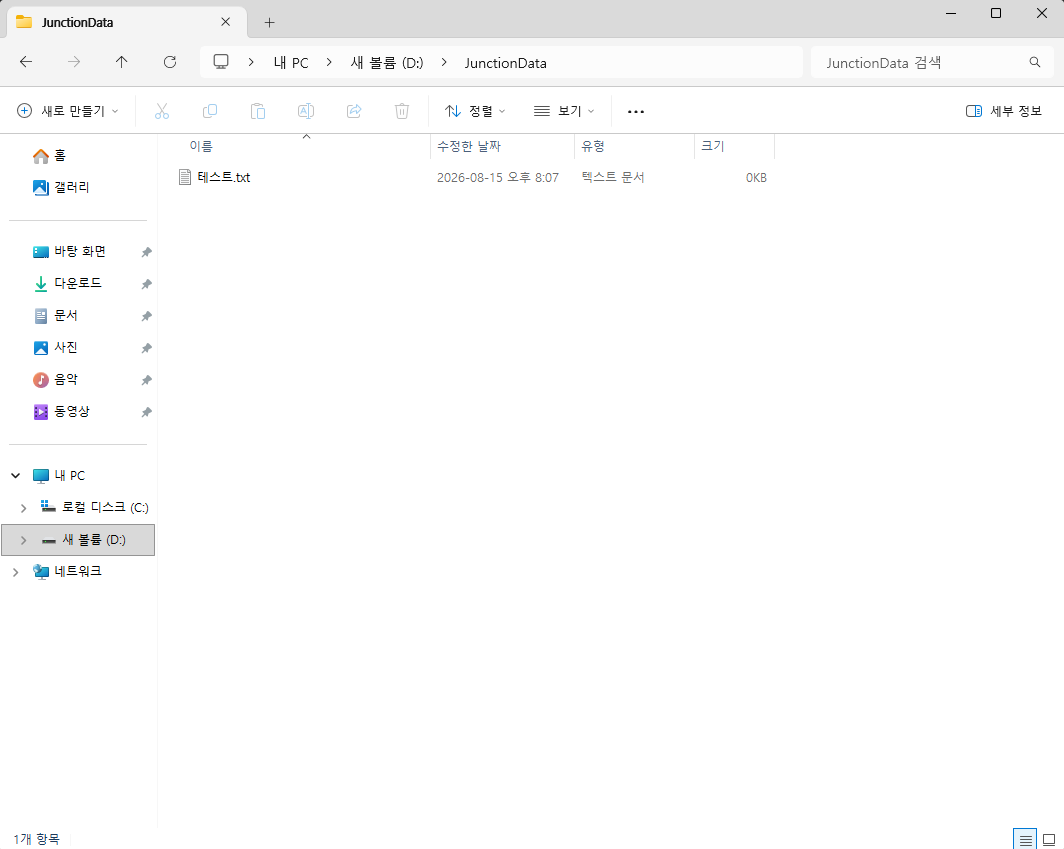Click the PC monitor icon in address bar
1064x849 pixels.
click(221, 62)
